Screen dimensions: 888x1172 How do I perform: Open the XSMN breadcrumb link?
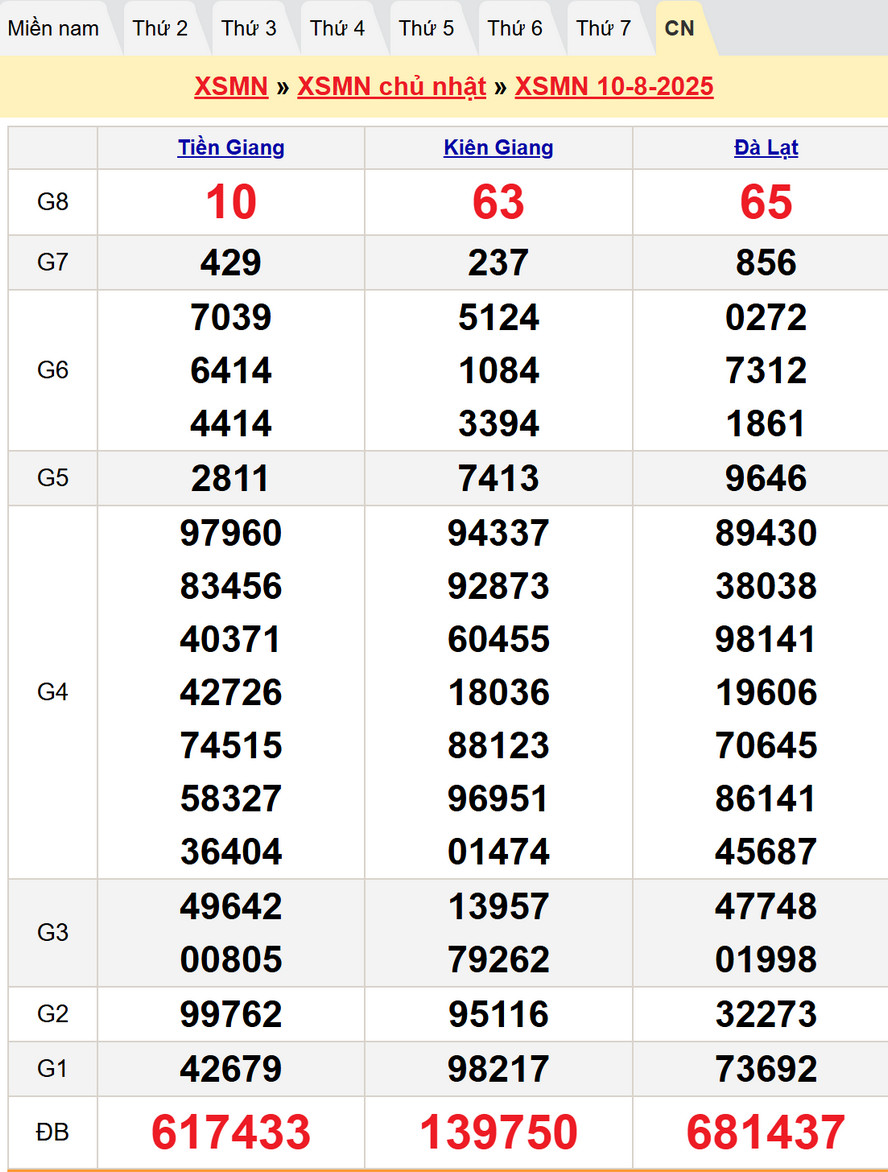(x=231, y=87)
